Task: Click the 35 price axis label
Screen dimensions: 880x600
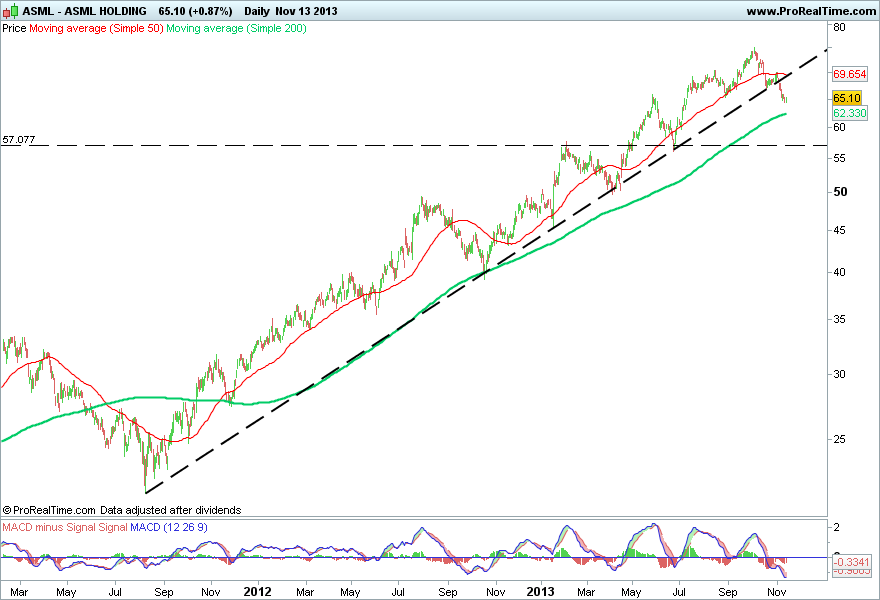Action: click(x=839, y=319)
